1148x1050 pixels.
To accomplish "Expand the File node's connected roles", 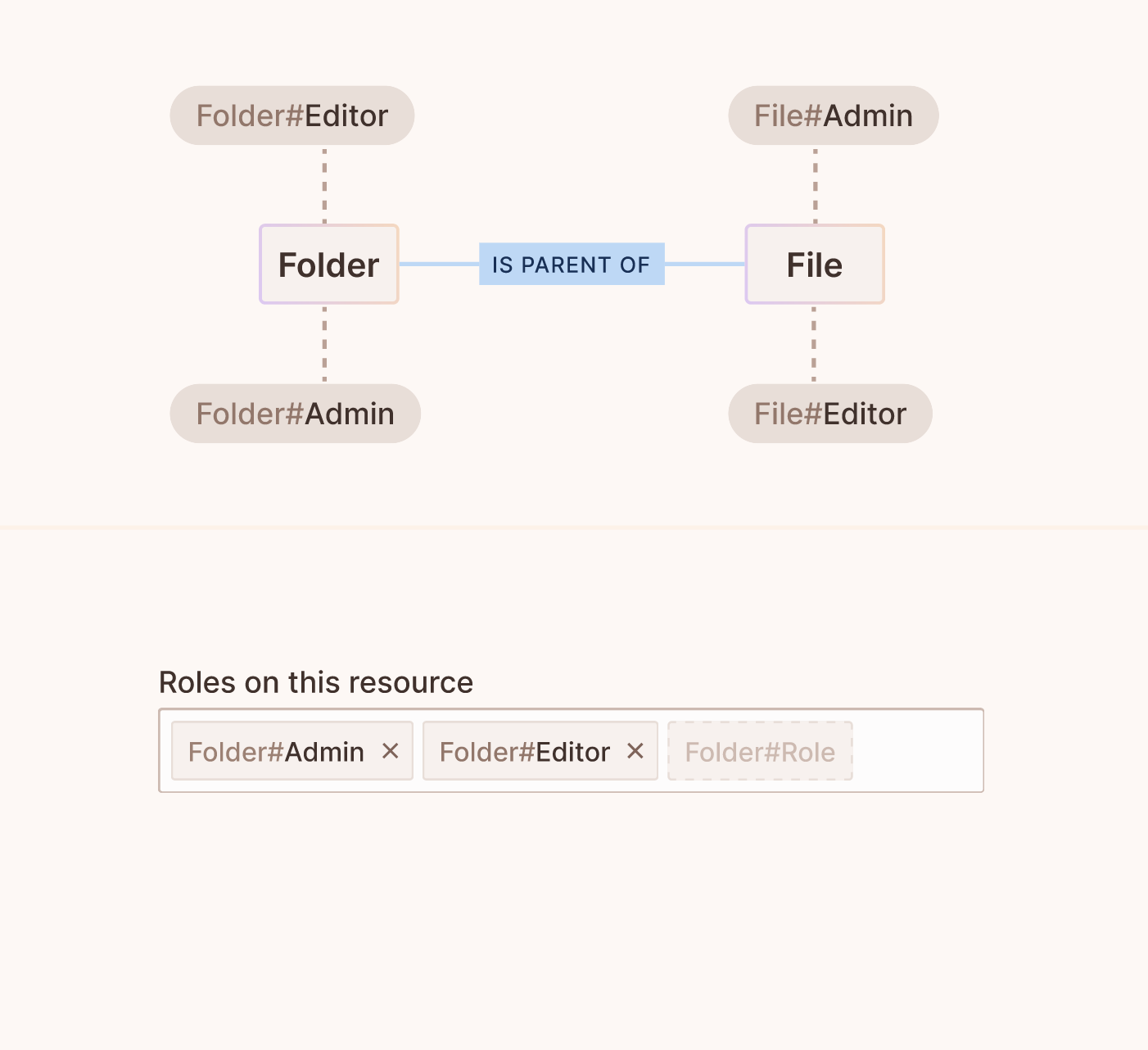I will point(814,264).
